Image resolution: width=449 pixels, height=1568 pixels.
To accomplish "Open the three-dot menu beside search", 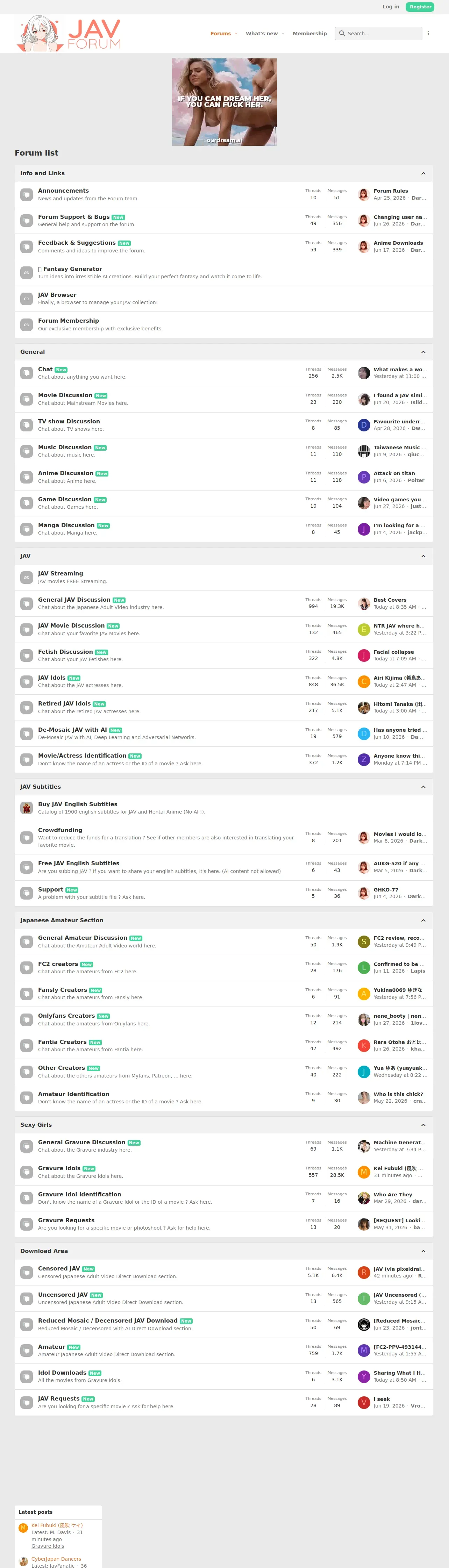I will (x=428, y=34).
